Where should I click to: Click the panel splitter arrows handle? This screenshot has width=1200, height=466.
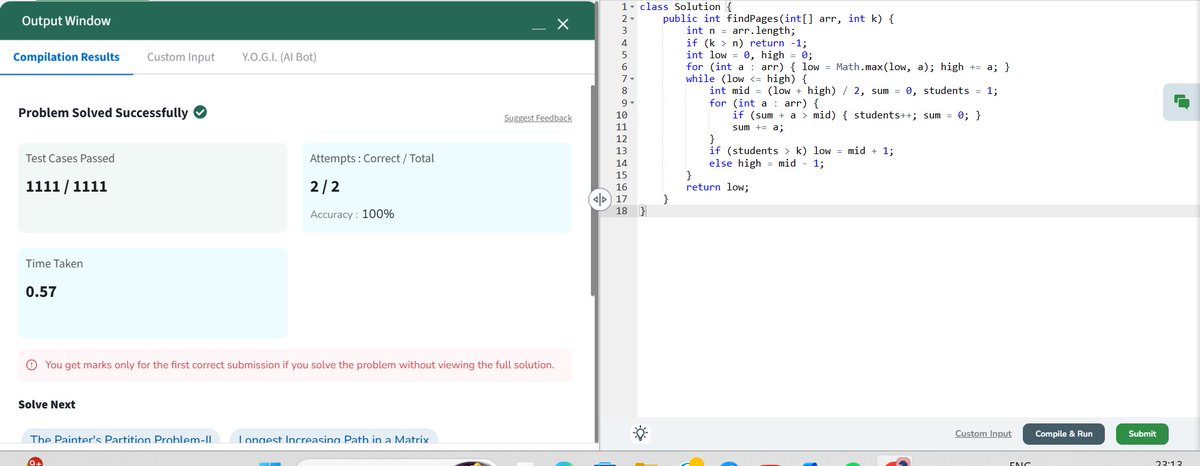(600, 198)
